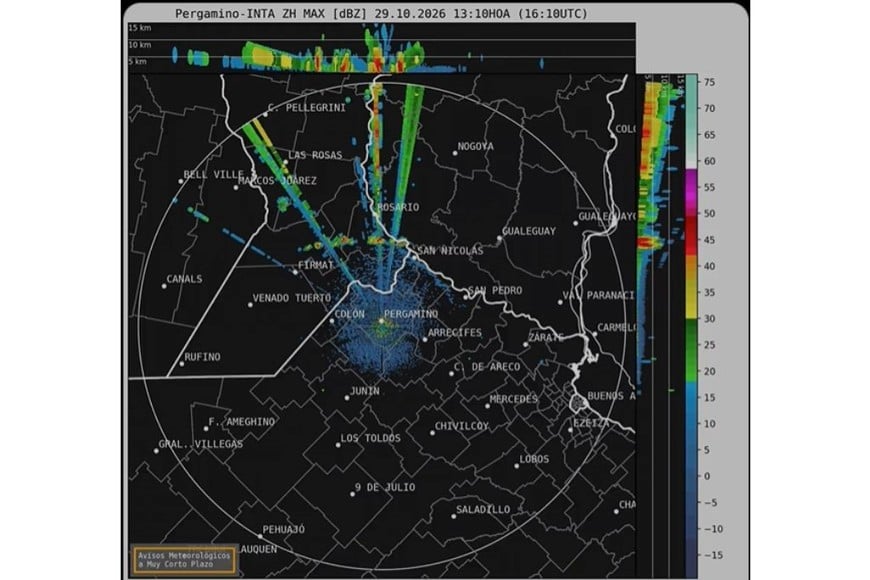The width and height of the screenshot is (870, 580).
Task: Click the 10 km altitude label
Action: 139,45
